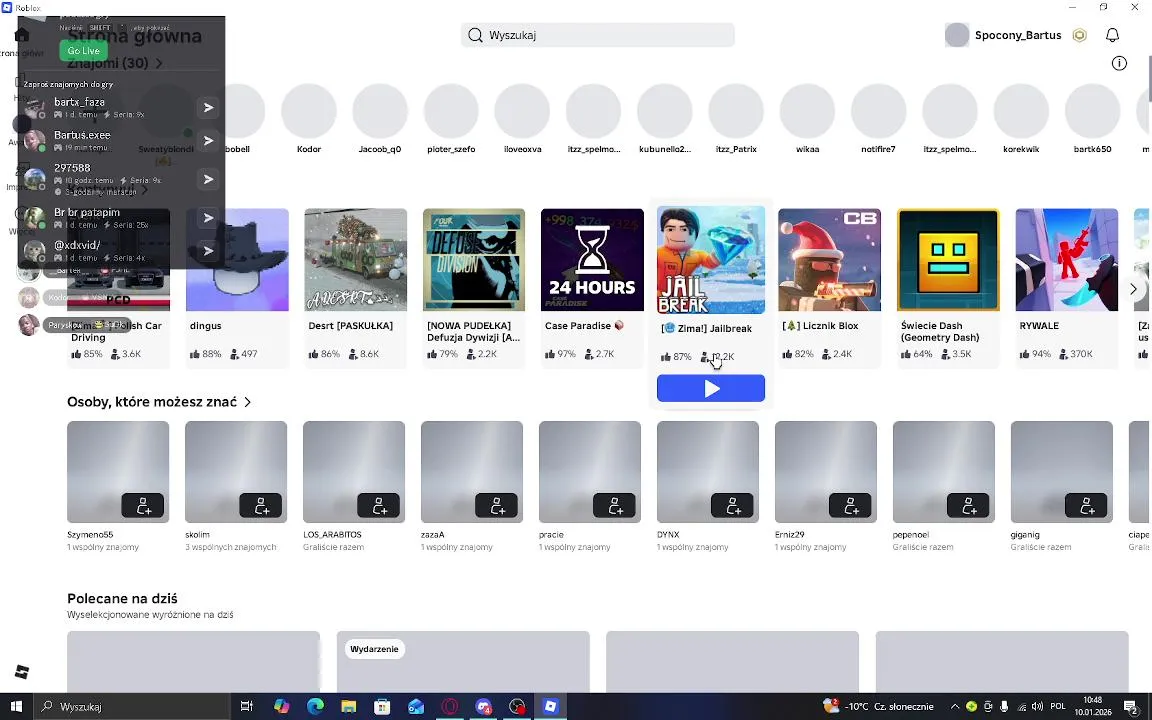1152x720 pixels.
Task: Click the Polecane na dziś heading
Action: (122, 598)
